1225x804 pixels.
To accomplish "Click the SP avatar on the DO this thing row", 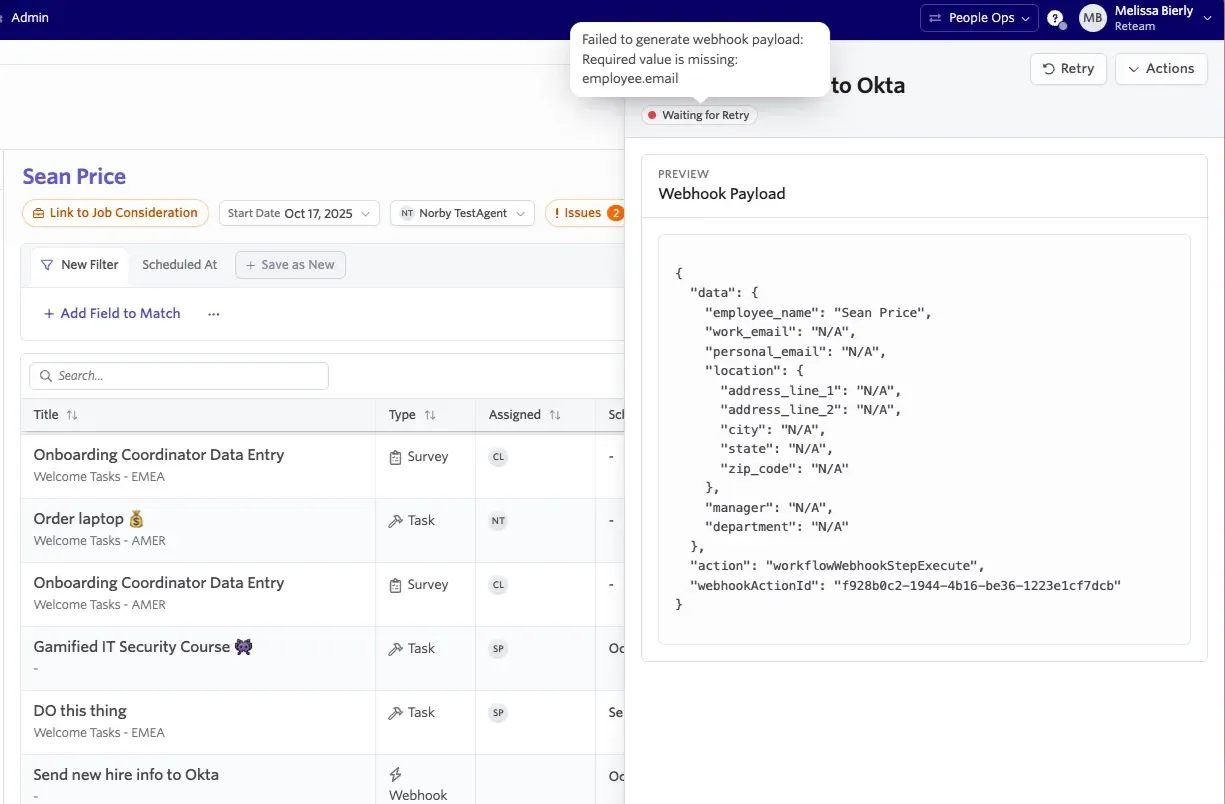I will click(x=498, y=713).
